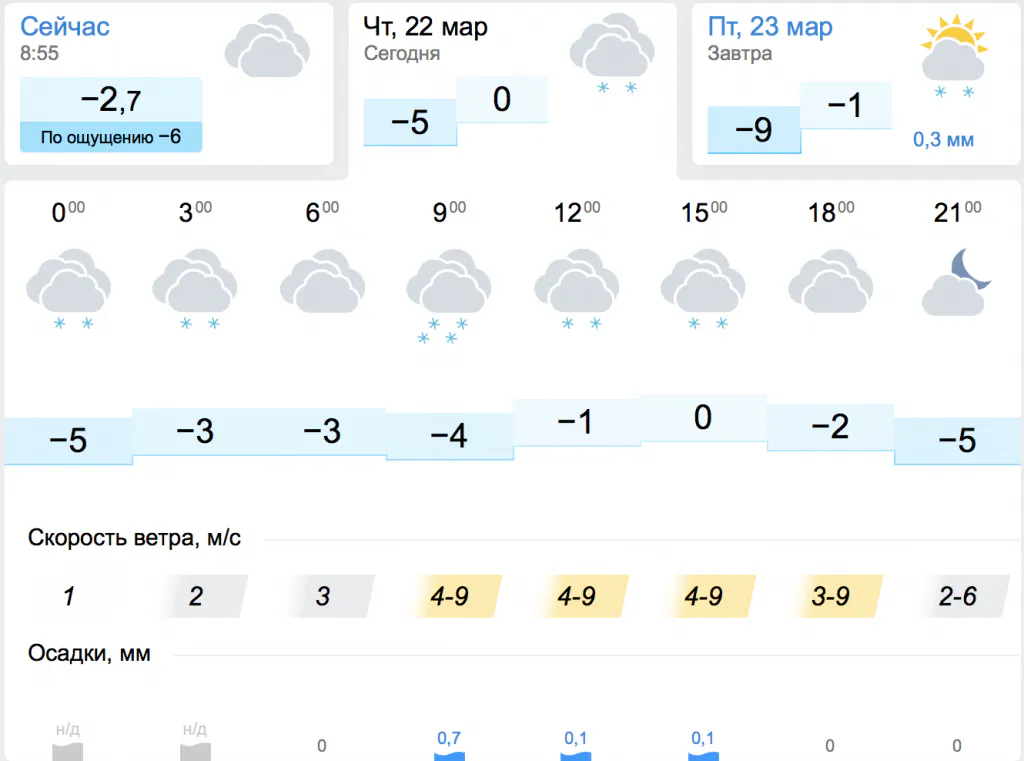The height and width of the screenshot is (761, 1024).
Task: Click the 0,3 мм precipitation text
Action: (943, 139)
